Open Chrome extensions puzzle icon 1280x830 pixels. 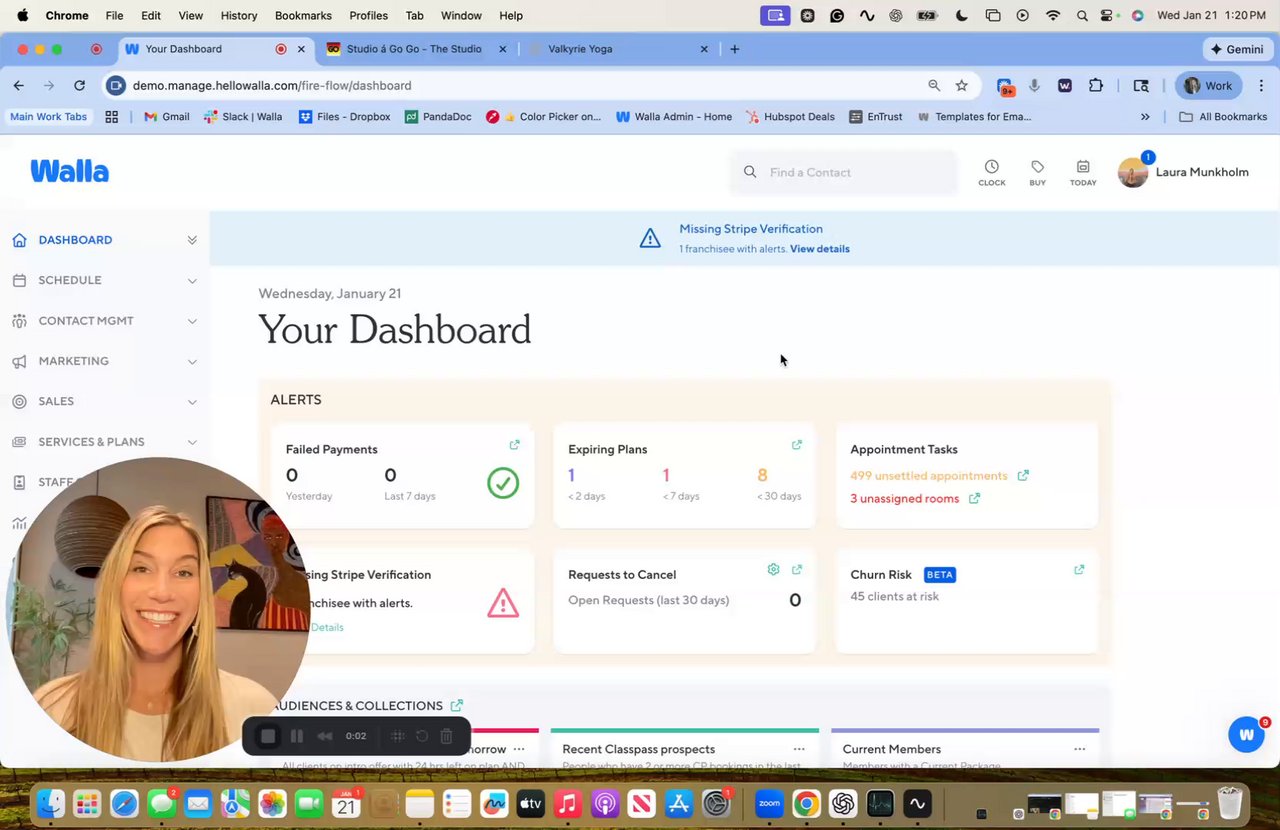pos(1096,86)
